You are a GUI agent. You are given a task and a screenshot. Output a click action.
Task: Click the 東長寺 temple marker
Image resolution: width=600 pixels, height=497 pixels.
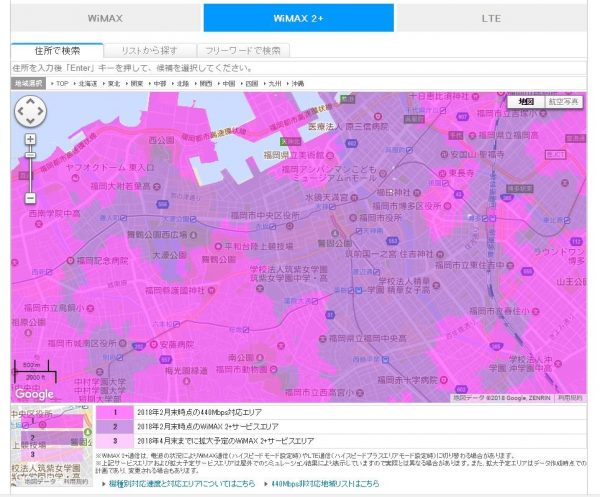(x=443, y=173)
